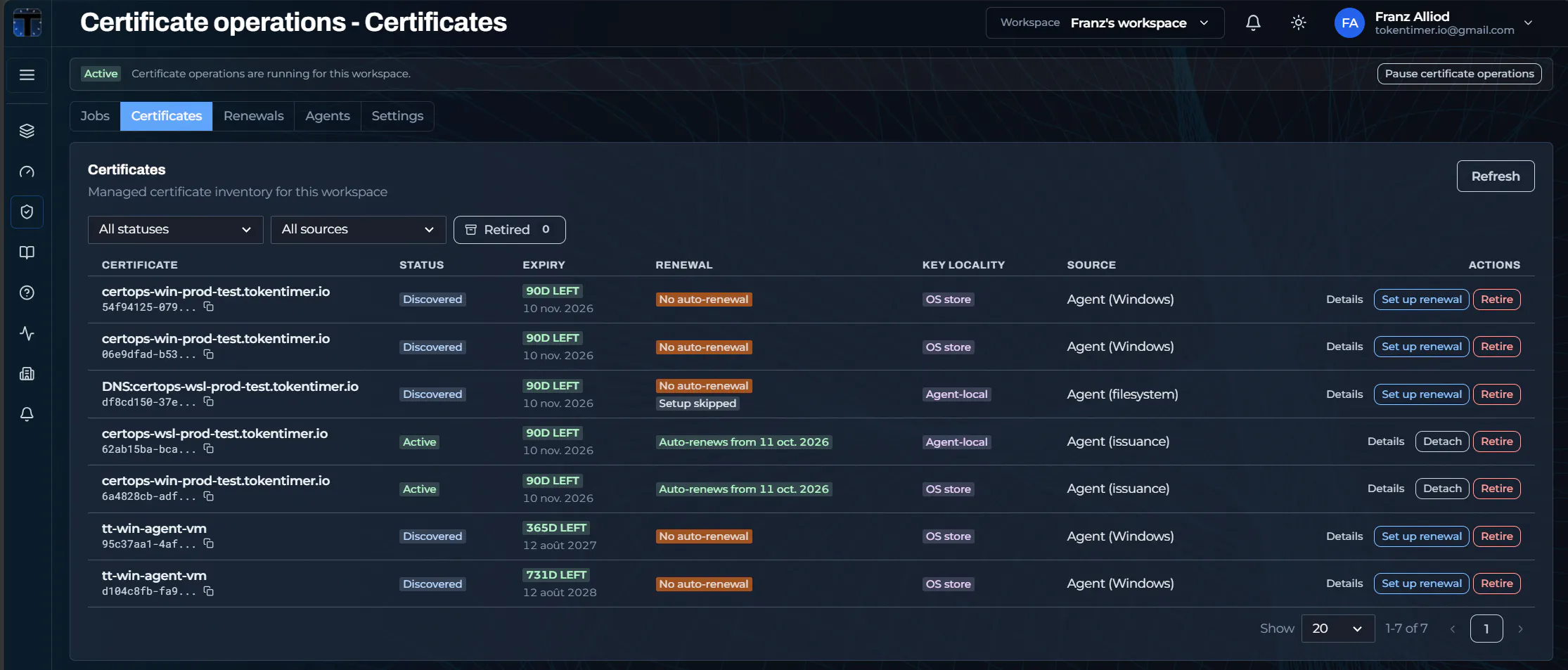Retire the d104c8fb certificate
Screen dimensions: 1568x670
coord(1496,584)
